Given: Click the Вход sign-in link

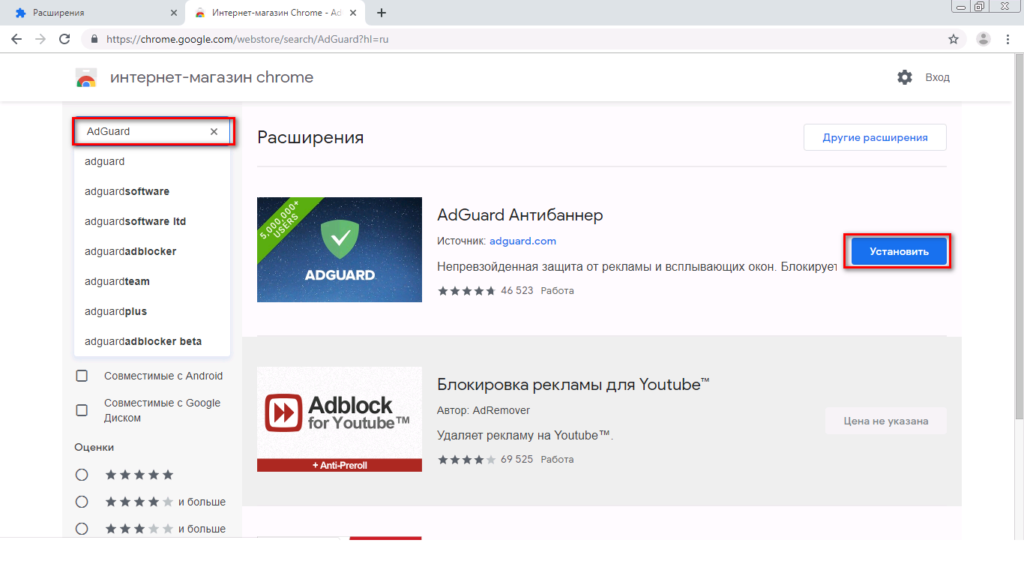Looking at the screenshot, I should click(937, 77).
